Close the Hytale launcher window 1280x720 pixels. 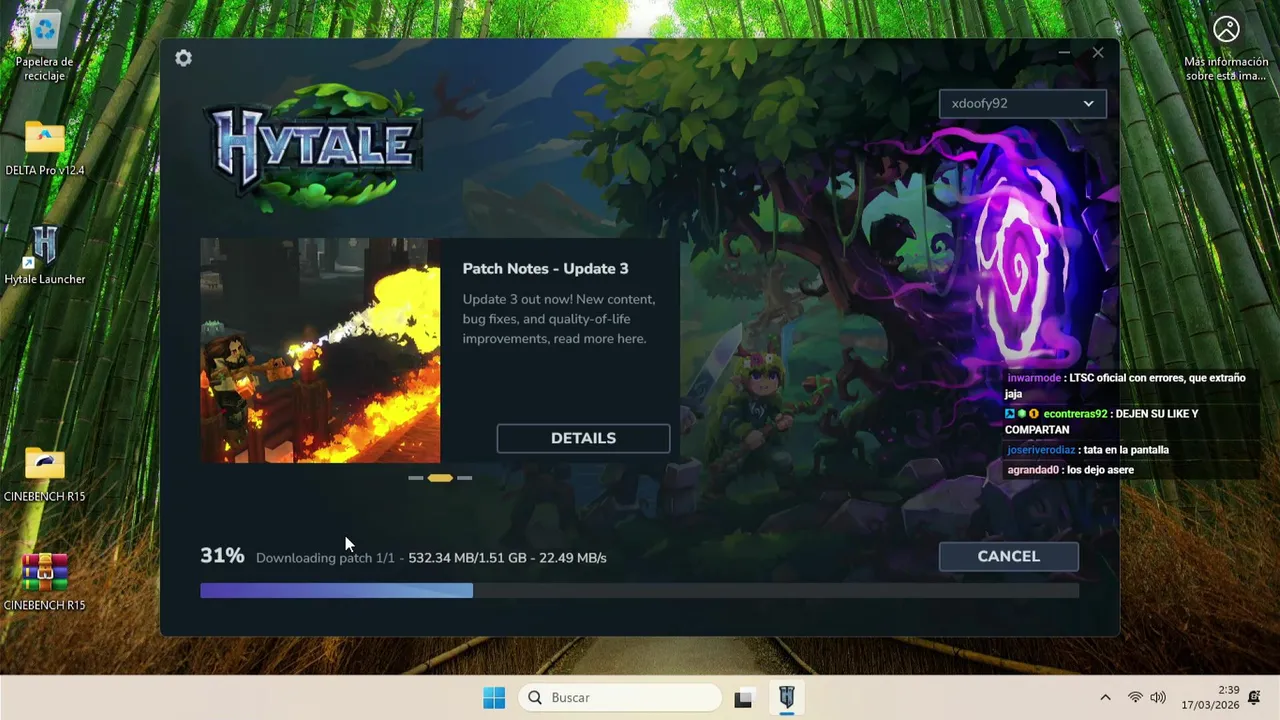pos(1098,52)
